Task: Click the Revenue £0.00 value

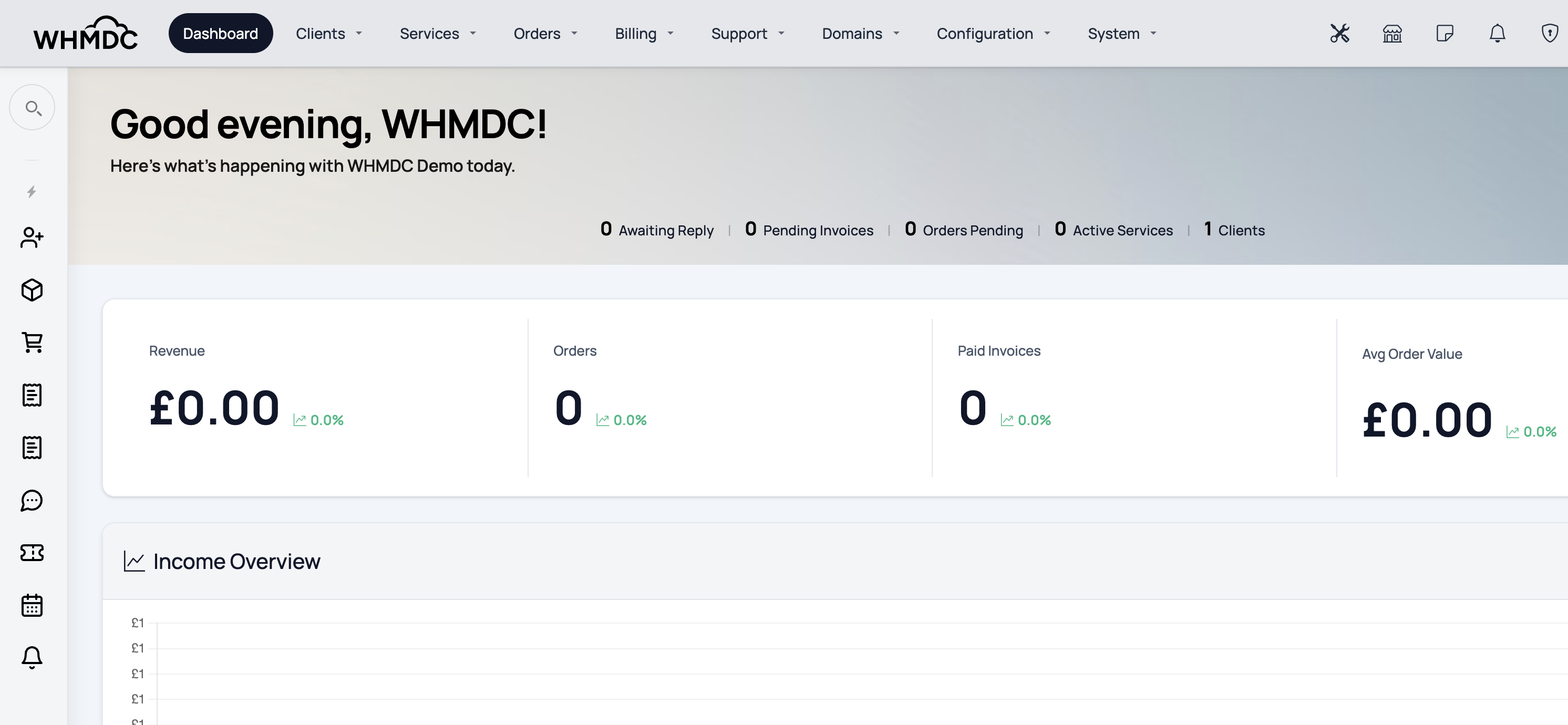Action: click(214, 408)
